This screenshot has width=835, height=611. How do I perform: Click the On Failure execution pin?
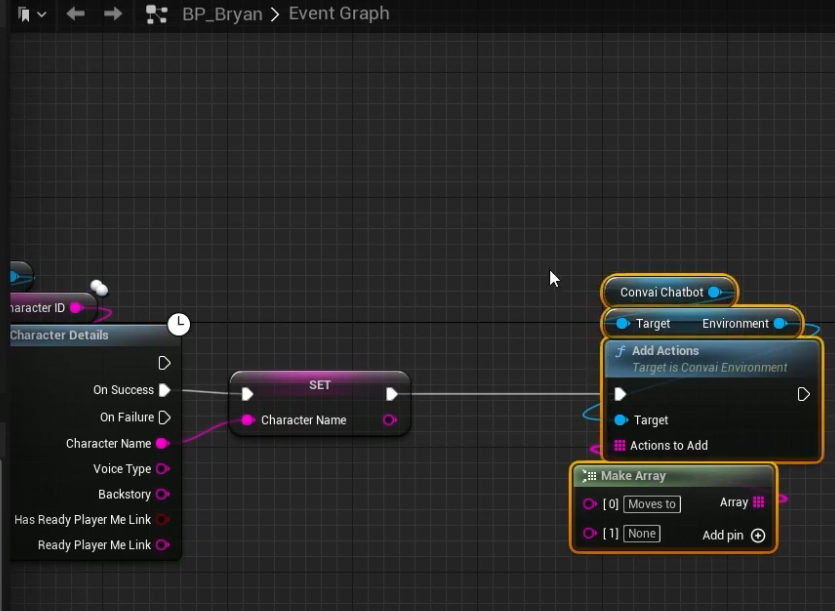coord(164,417)
